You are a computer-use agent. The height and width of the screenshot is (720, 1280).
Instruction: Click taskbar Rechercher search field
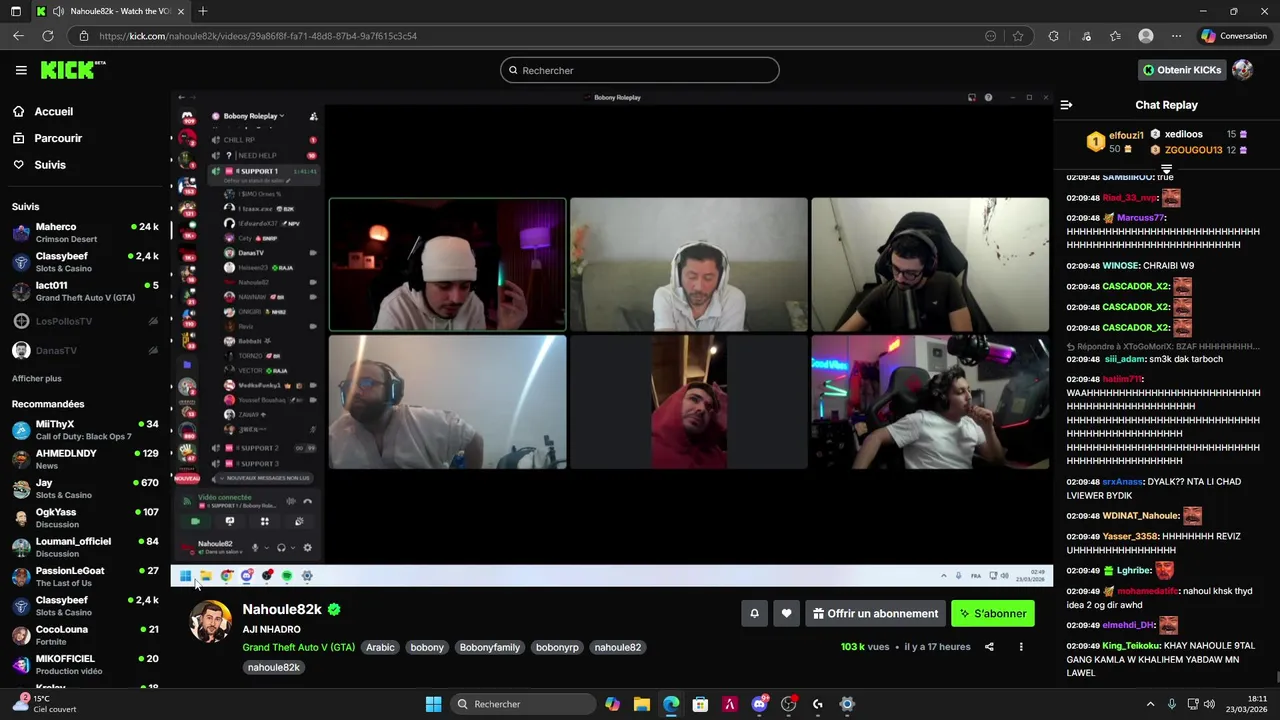point(523,704)
